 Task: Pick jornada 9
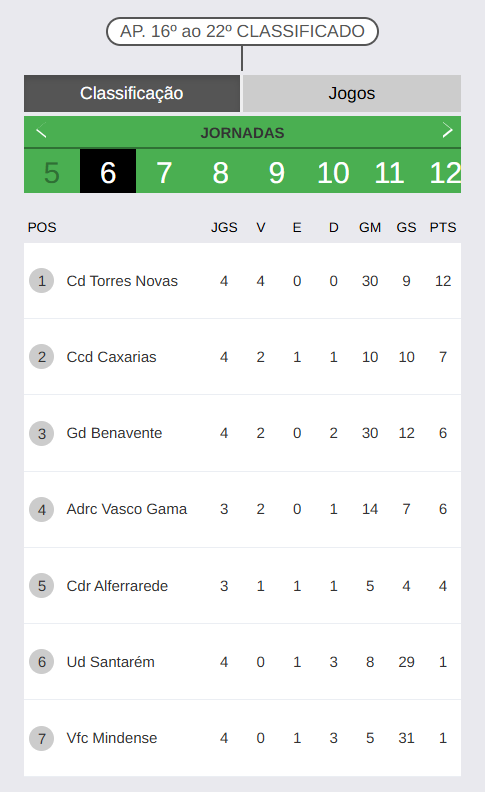click(277, 172)
